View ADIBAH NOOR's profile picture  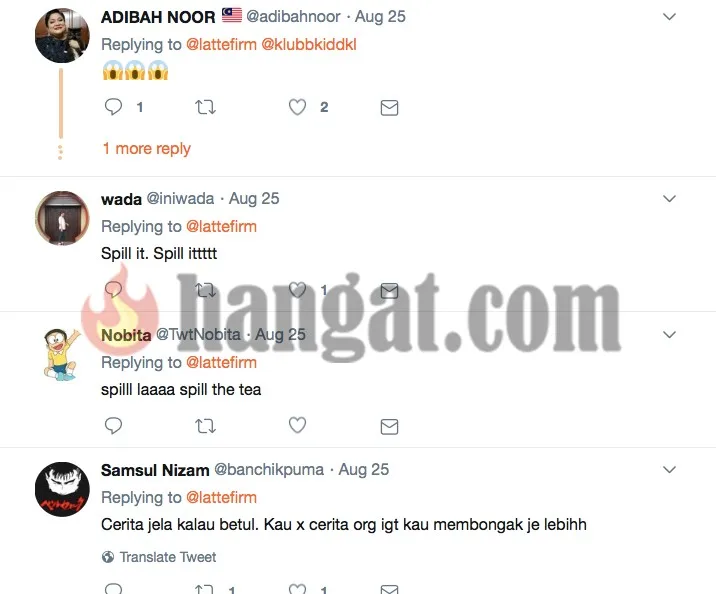point(62,35)
